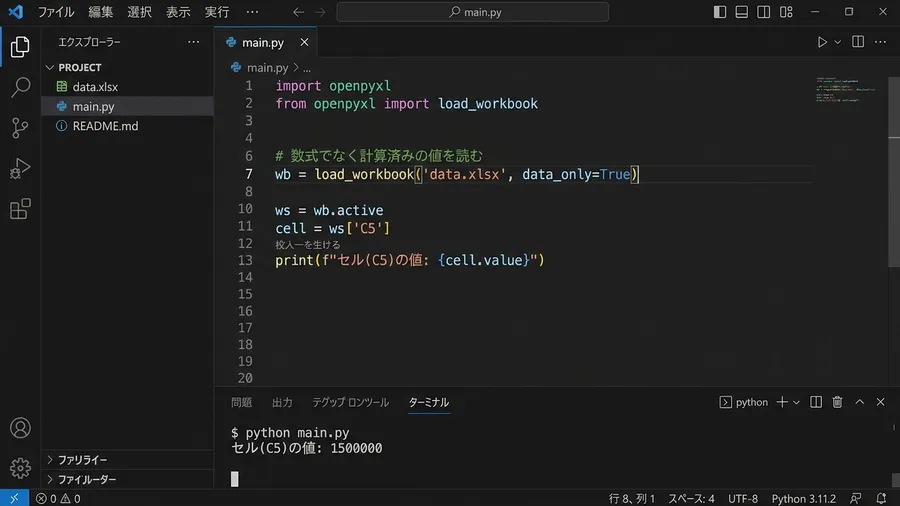Open the Extensions view
Viewport: 900px width, 506px height.
(20, 209)
